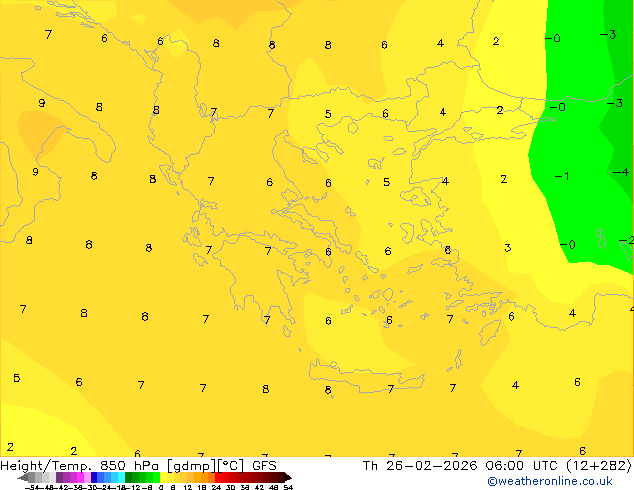
Task: Click the '54' label on the color scale
Action: [x=288, y=488]
